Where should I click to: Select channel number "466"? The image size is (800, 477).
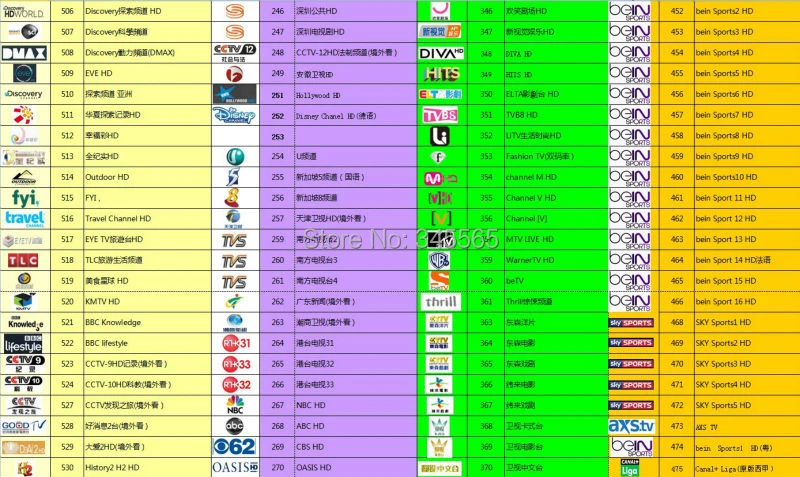[677, 302]
